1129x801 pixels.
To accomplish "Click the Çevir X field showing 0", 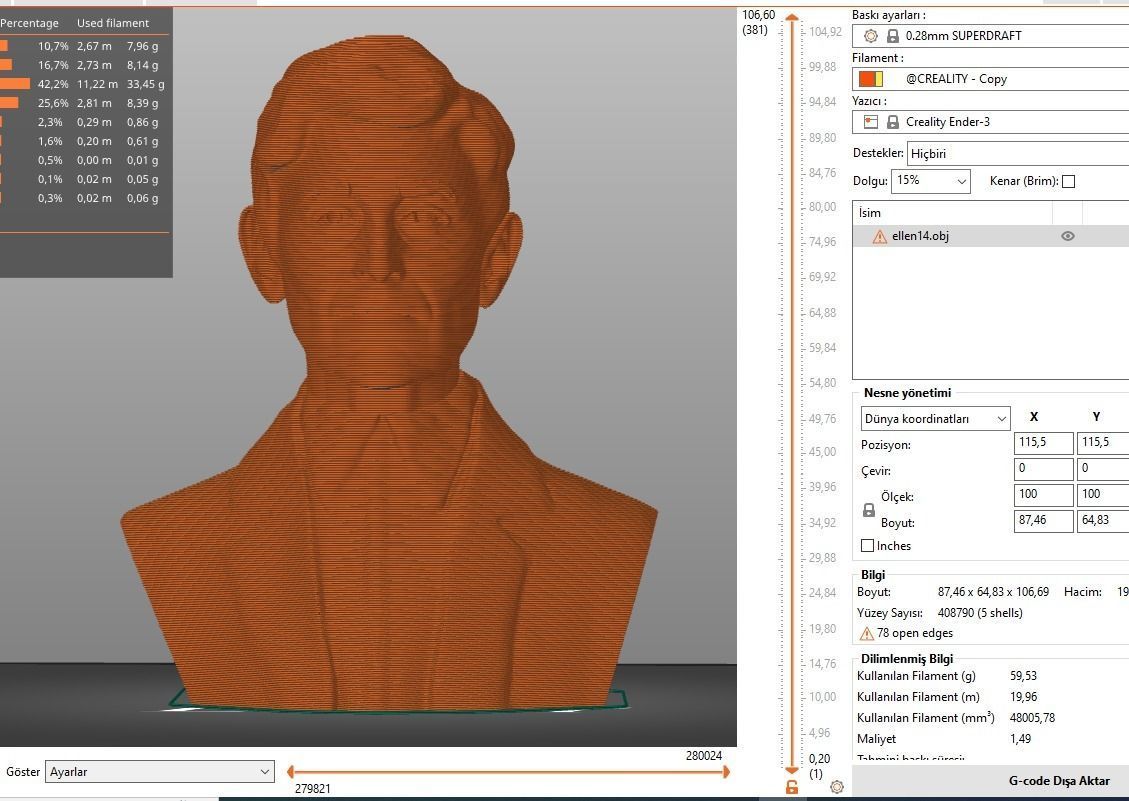I will coord(1043,469).
